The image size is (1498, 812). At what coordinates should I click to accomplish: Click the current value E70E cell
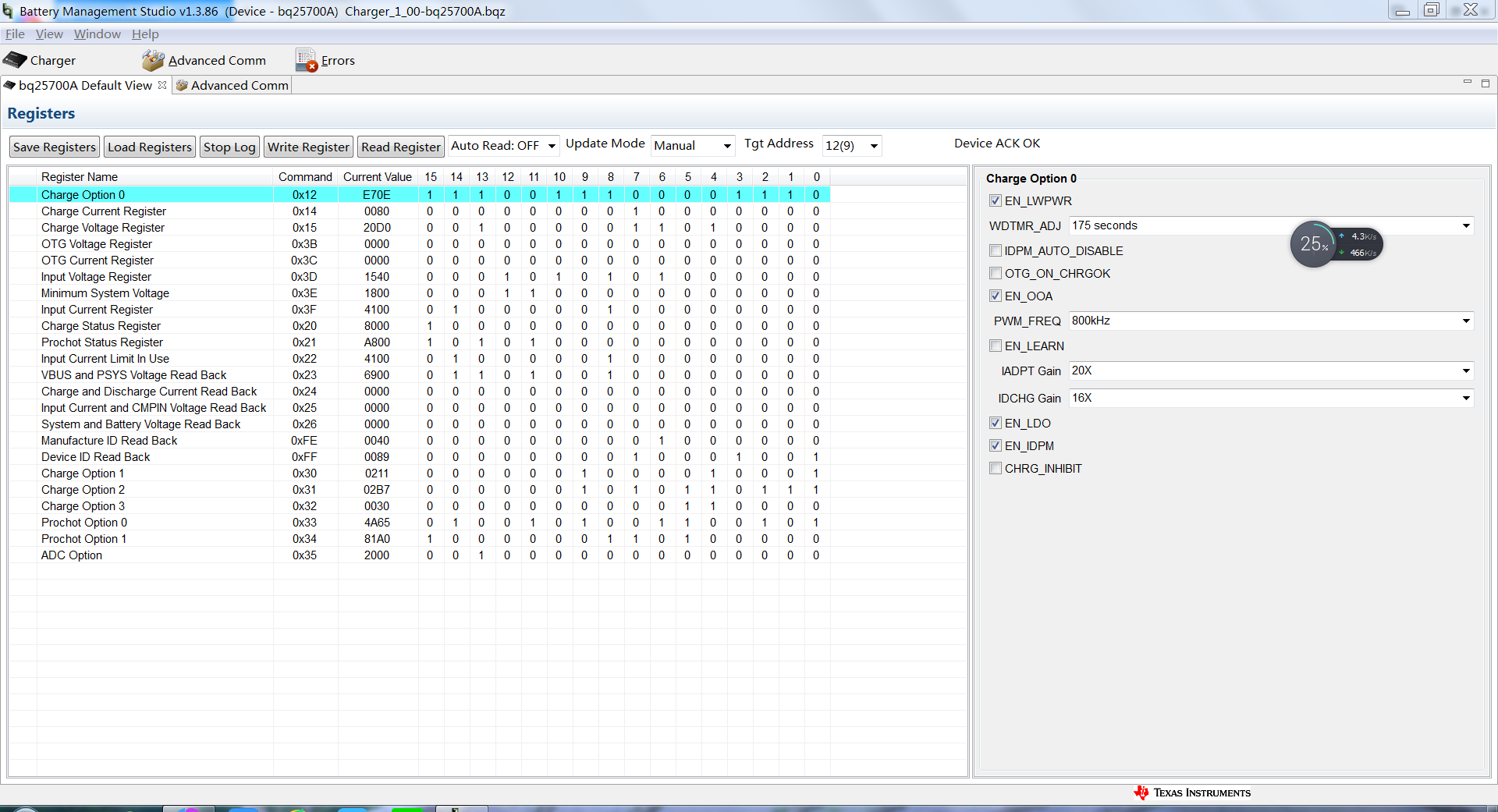pyautogui.click(x=377, y=195)
